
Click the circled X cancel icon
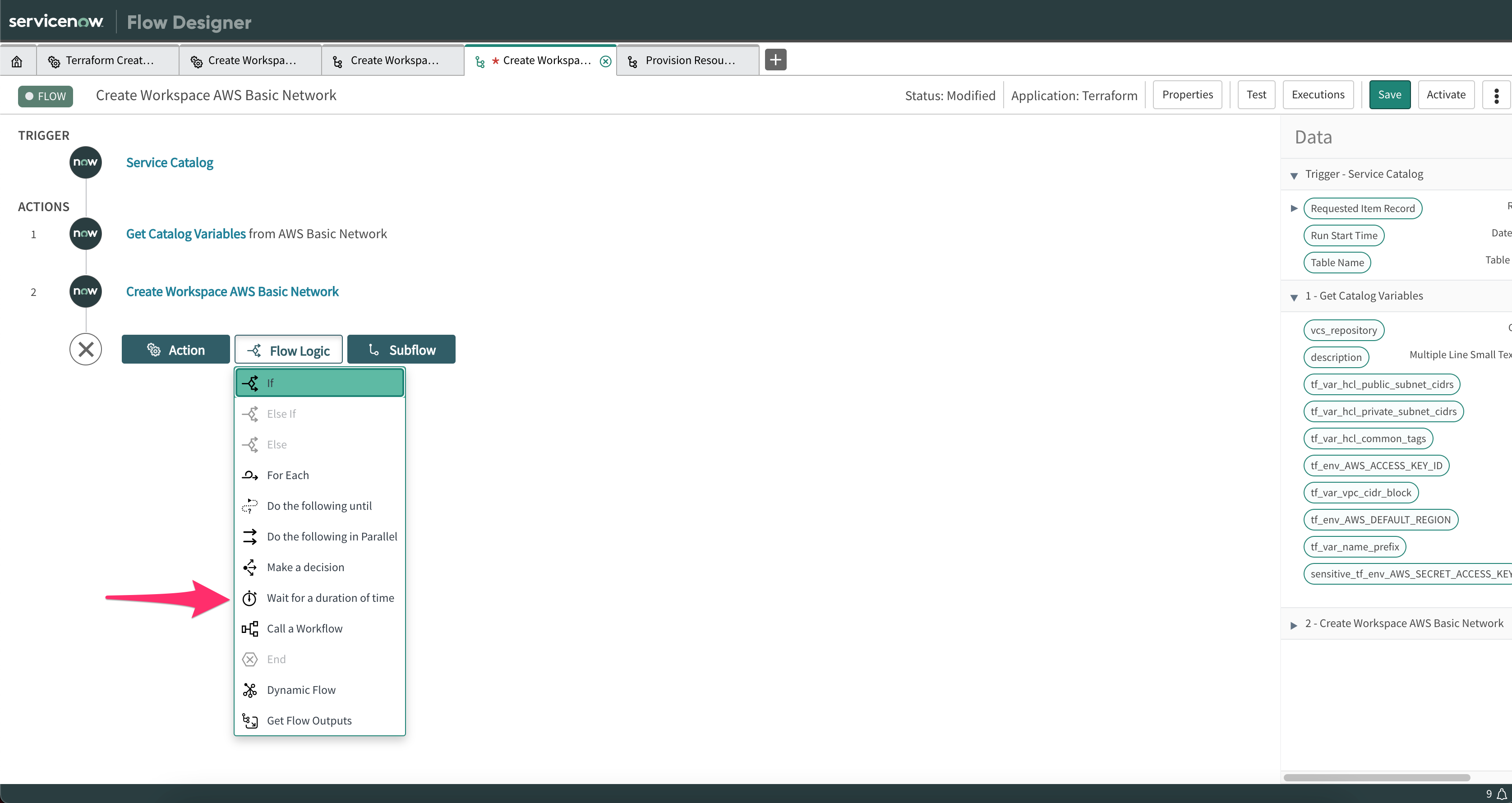point(86,350)
